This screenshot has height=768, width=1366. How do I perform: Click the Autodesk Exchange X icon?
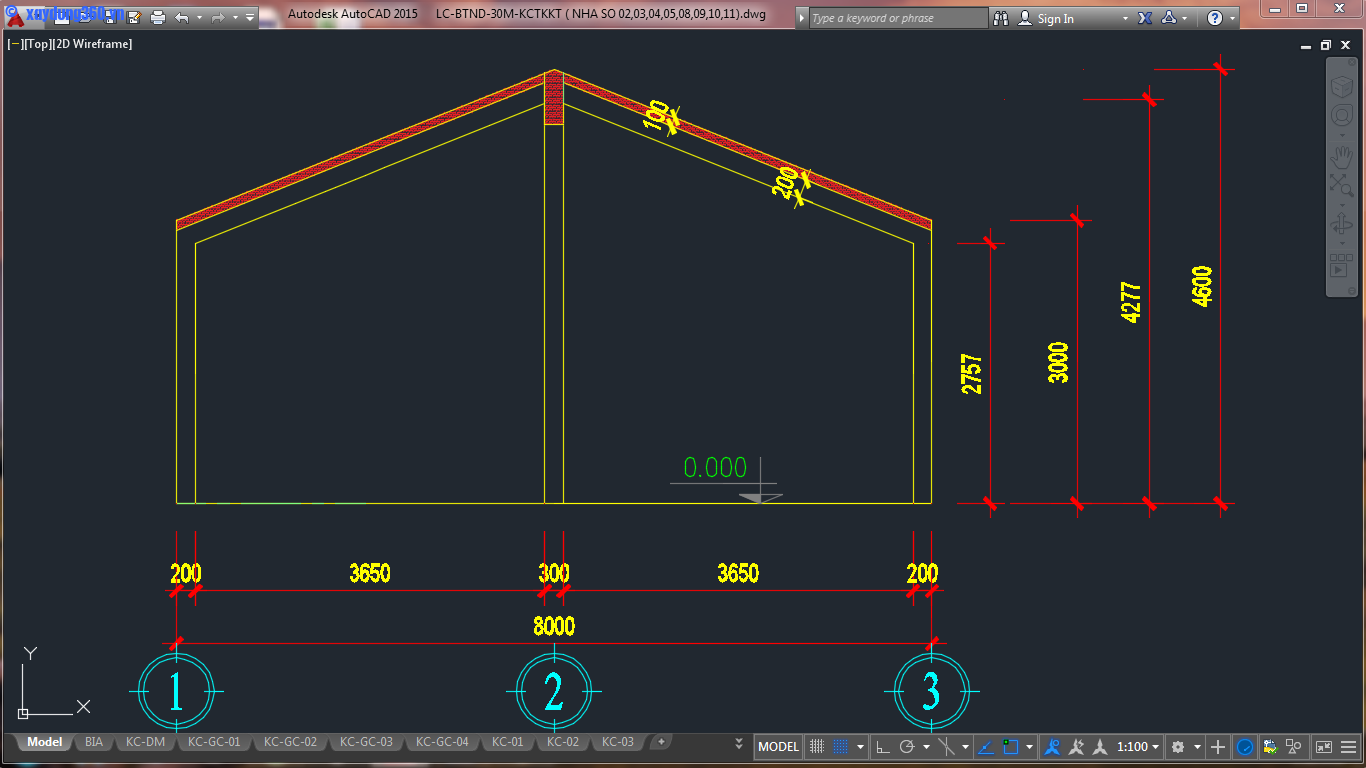pos(1145,18)
